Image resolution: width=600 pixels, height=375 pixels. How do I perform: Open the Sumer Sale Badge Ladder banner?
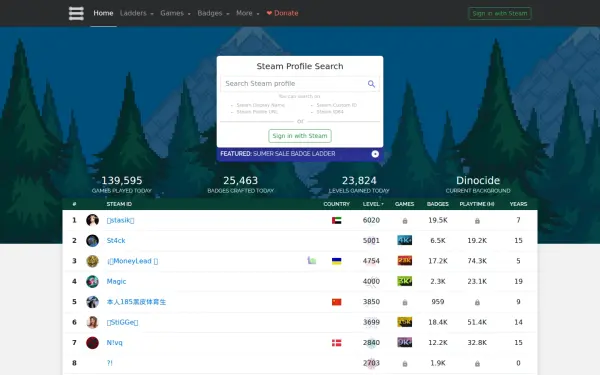click(300, 154)
